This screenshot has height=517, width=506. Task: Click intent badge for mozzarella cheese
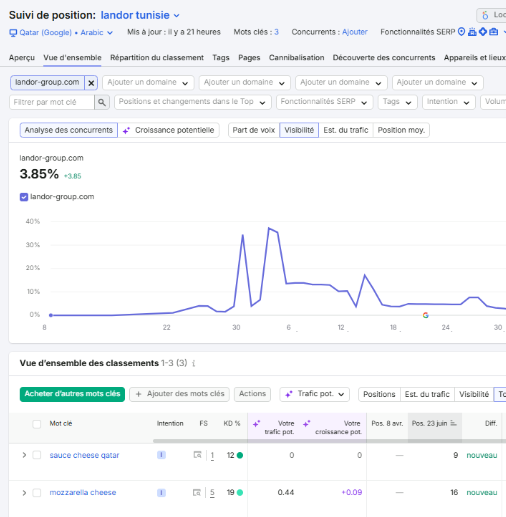click(161, 493)
